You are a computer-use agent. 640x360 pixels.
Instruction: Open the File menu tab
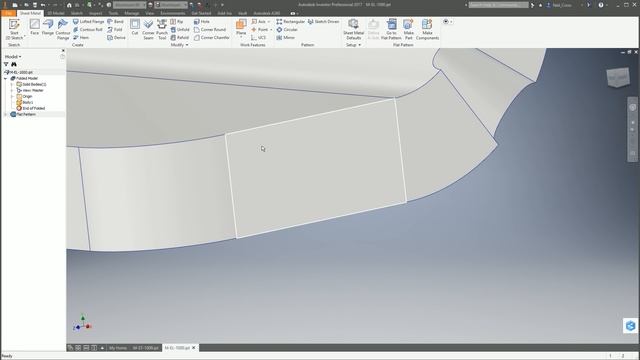(x=8, y=13)
